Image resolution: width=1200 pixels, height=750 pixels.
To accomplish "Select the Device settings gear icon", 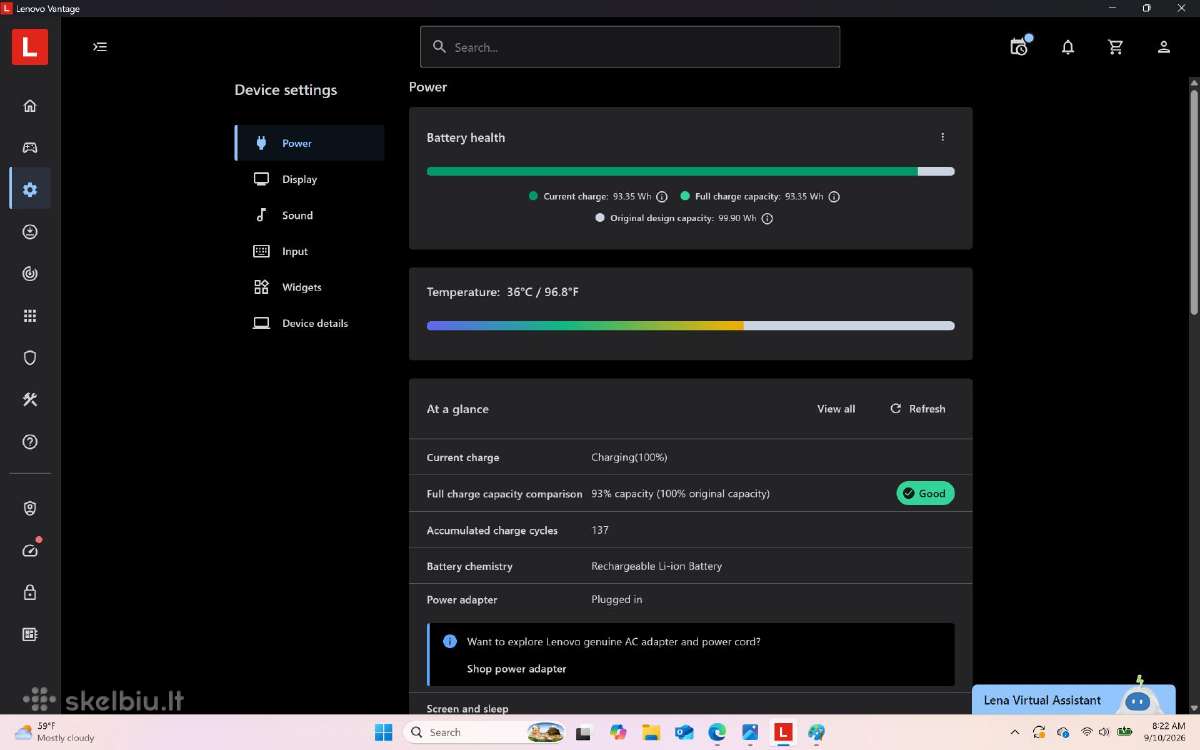I will pos(30,189).
